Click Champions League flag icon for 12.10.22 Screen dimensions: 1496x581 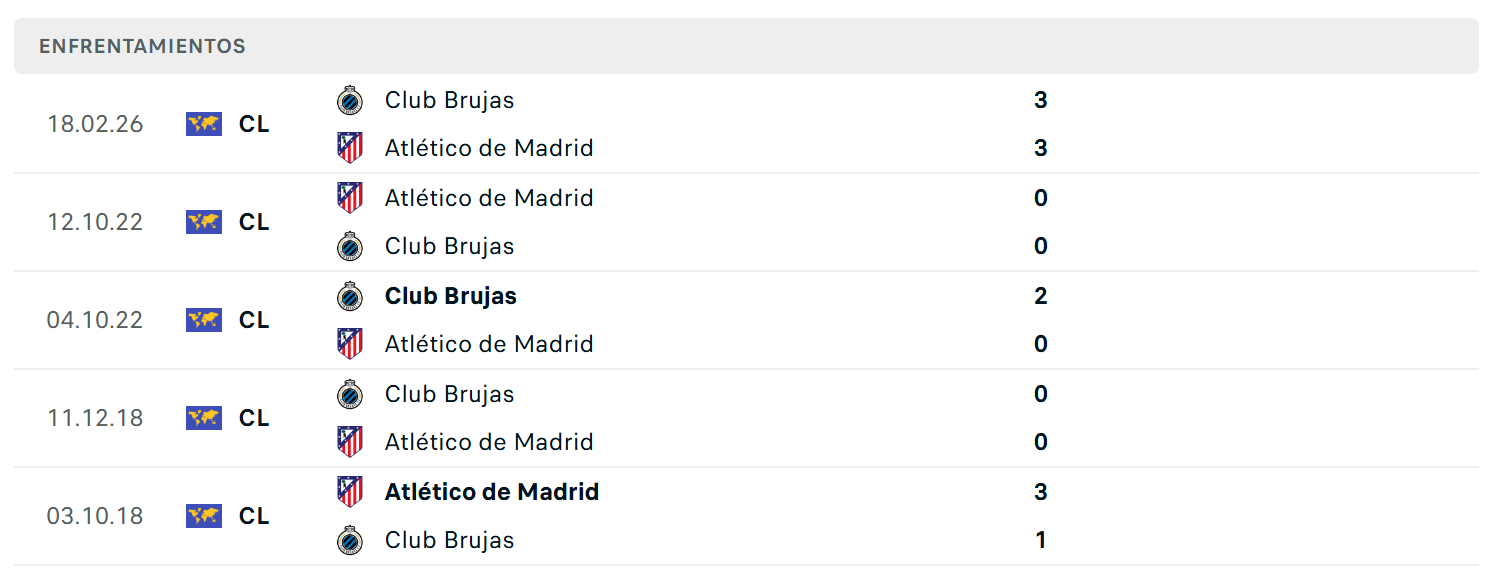coord(204,222)
